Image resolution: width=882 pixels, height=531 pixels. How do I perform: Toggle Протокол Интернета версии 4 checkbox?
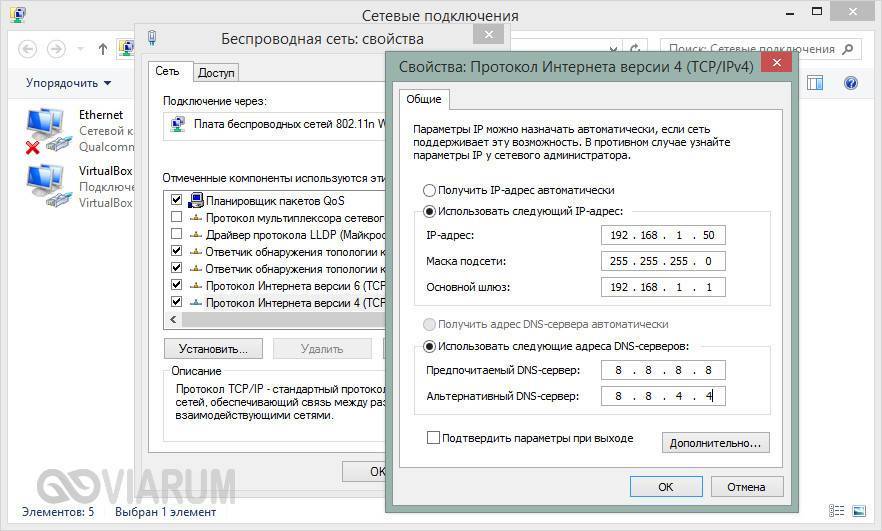[x=177, y=302]
